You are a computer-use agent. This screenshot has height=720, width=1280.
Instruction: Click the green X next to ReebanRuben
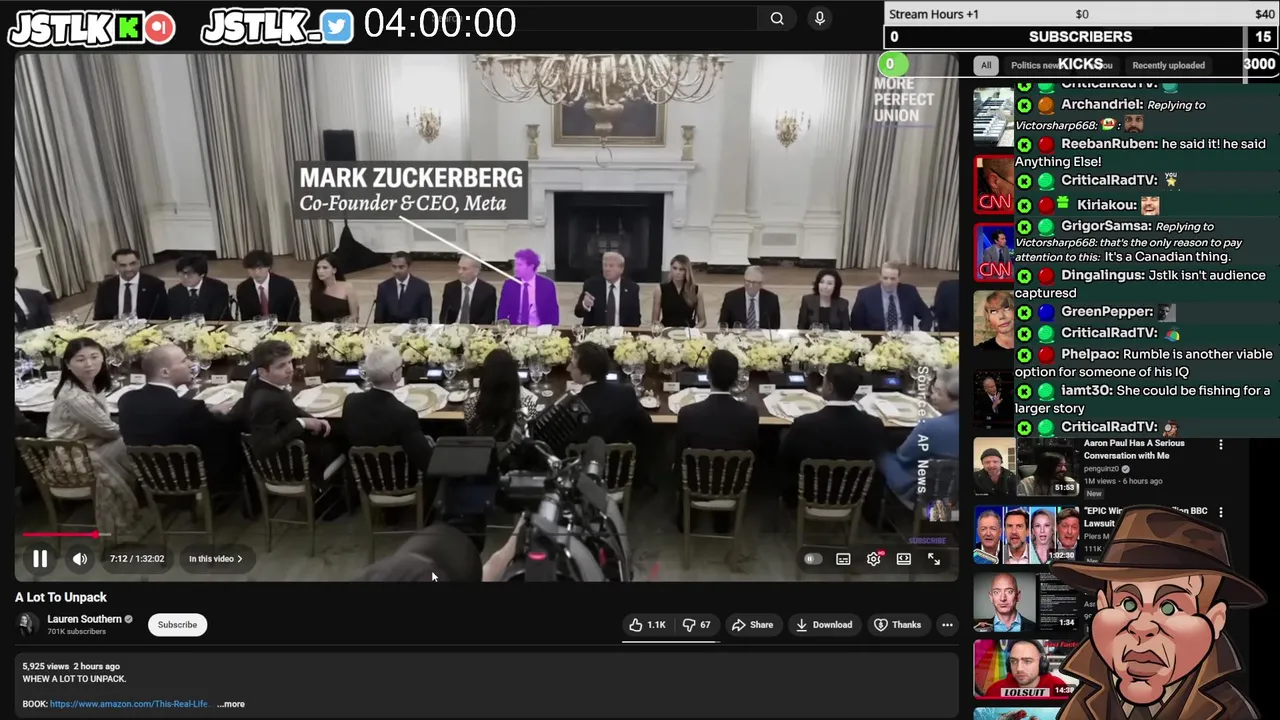point(1024,145)
